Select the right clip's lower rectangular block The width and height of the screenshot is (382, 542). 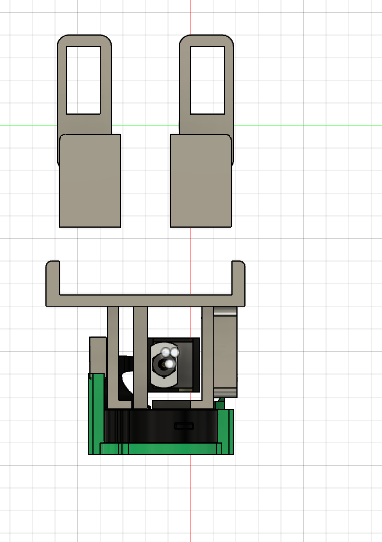click(x=201, y=181)
